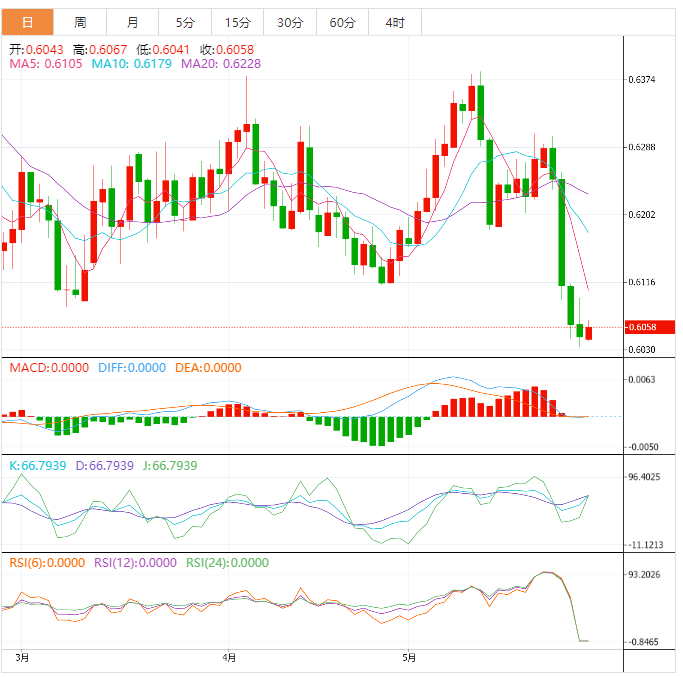683x678 pixels.
Task: Select the 周 weekly timeframe tab
Action: [80, 22]
